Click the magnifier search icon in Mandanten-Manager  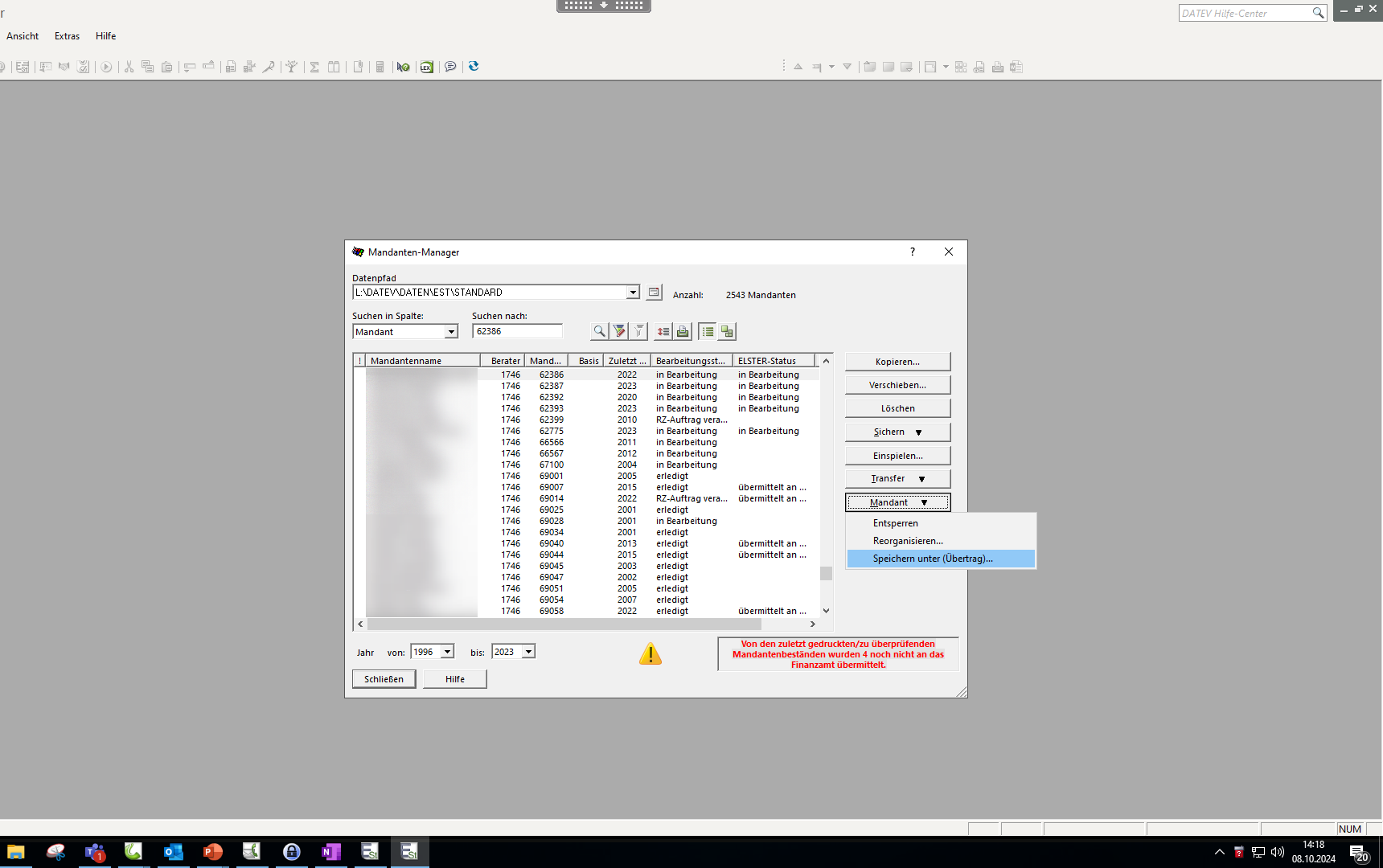599,331
